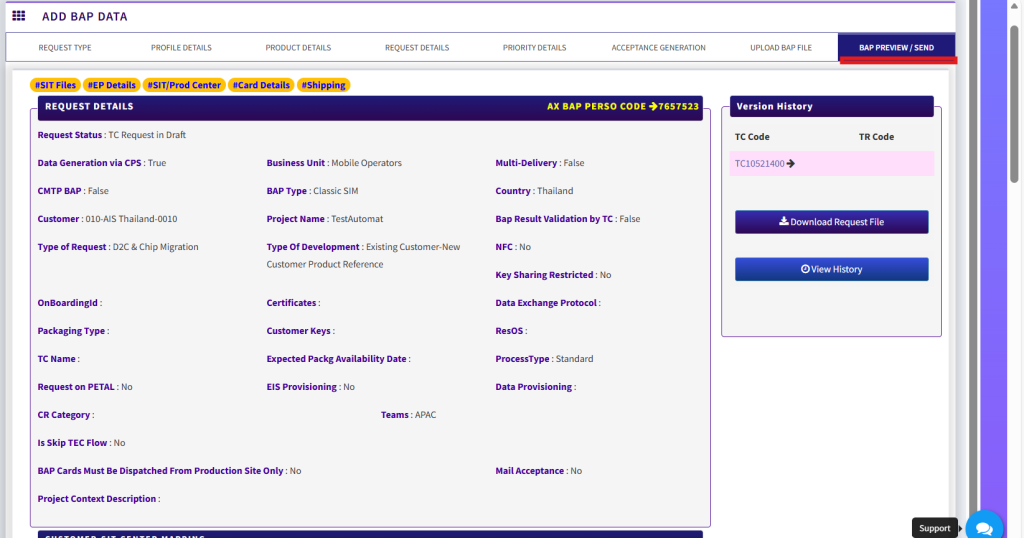This screenshot has width=1024, height=538.
Task: Select the BAP Preview / Send tab
Action: coord(896,48)
